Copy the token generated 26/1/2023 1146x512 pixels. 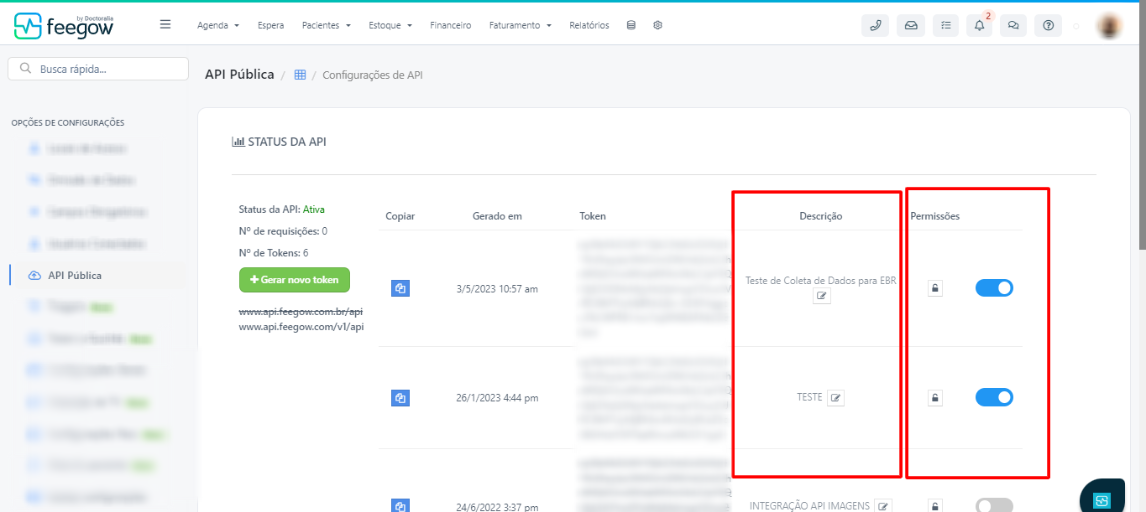pyautogui.click(x=400, y=398)
